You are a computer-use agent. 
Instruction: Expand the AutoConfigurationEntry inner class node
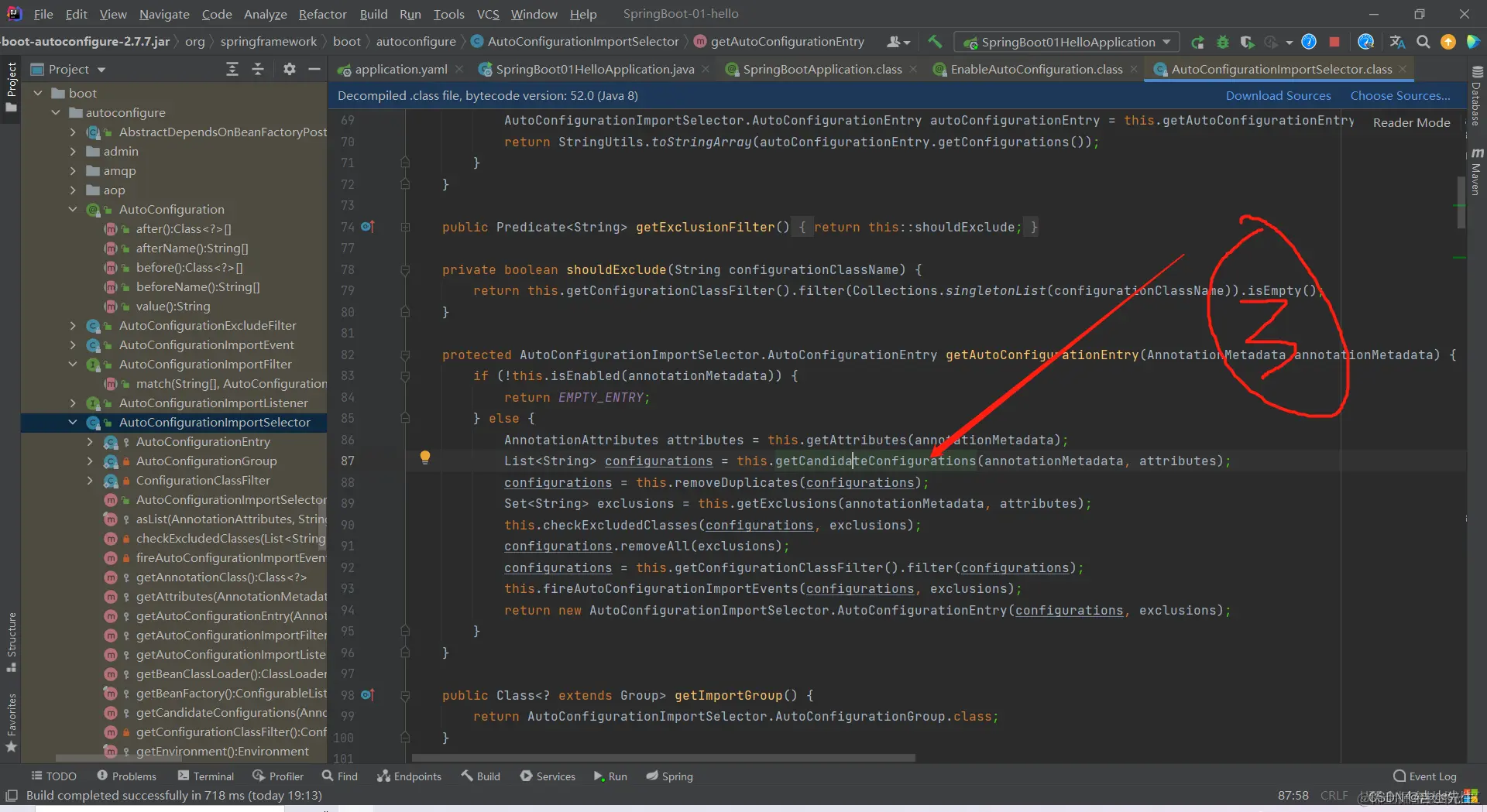(90, 441)
